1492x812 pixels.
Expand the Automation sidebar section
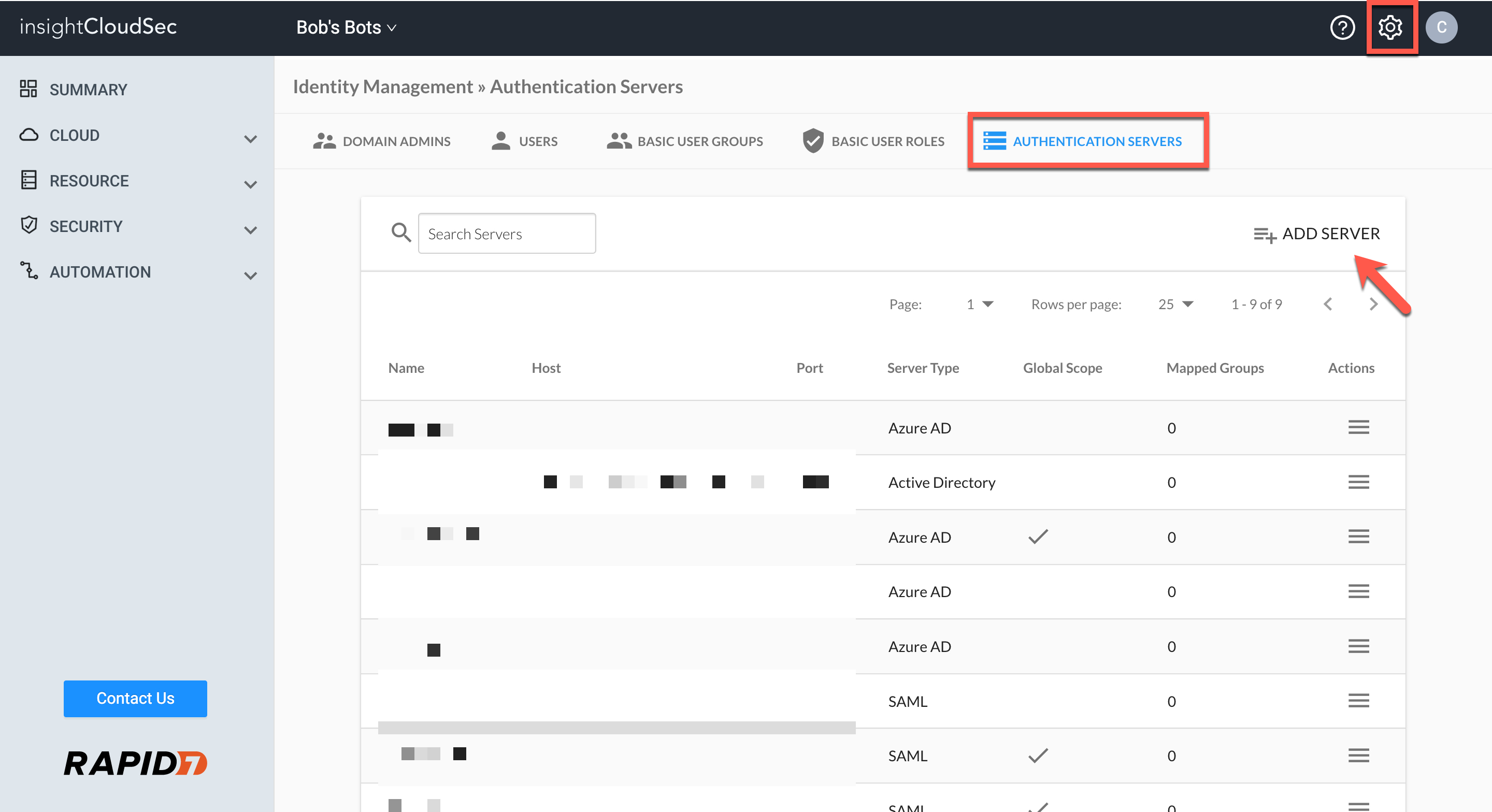click(250, 275)
